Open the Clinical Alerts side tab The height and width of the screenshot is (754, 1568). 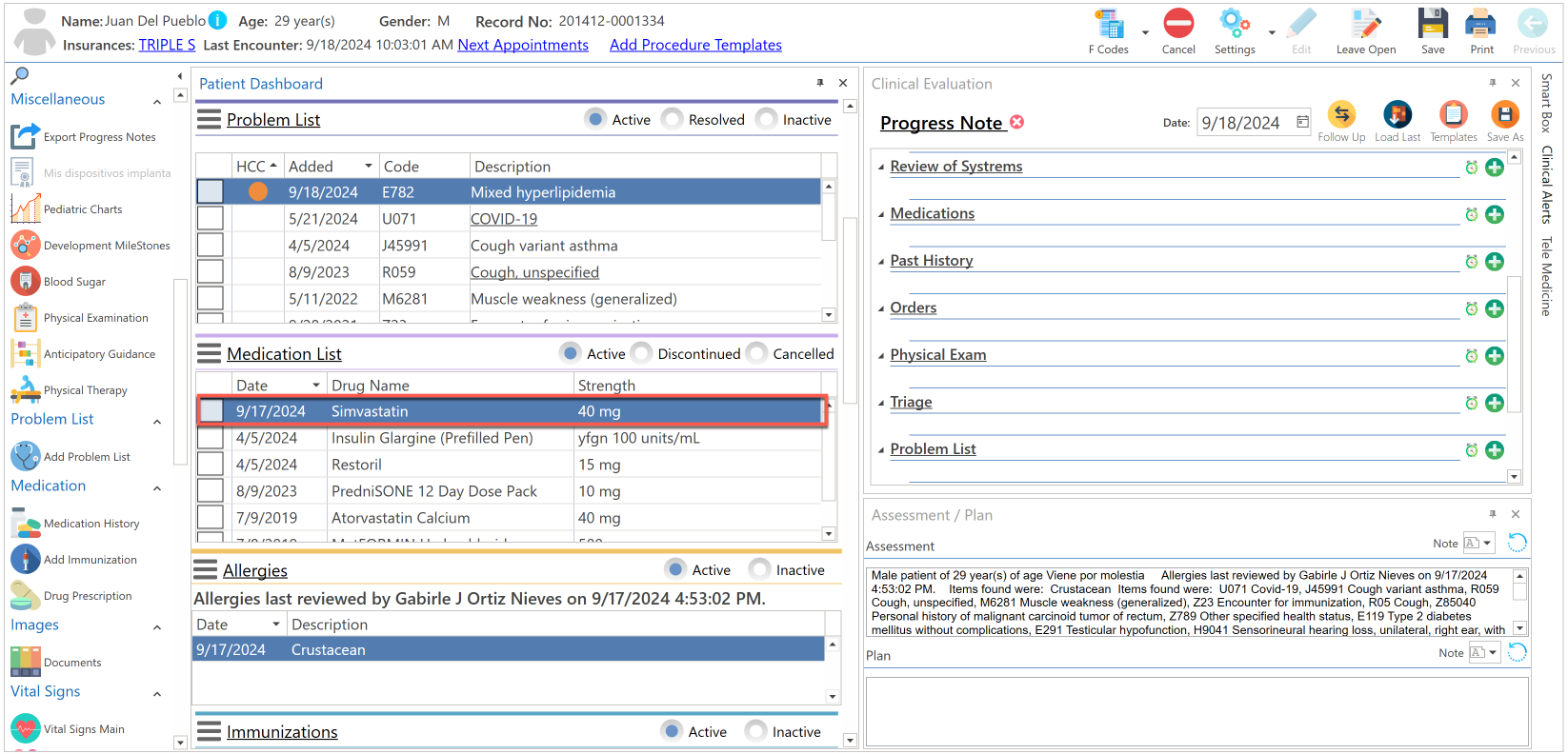[x=1546, y=185]
